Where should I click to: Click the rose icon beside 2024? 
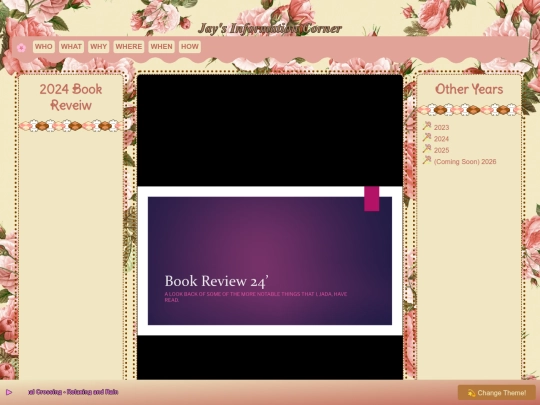tap(427, 137)
